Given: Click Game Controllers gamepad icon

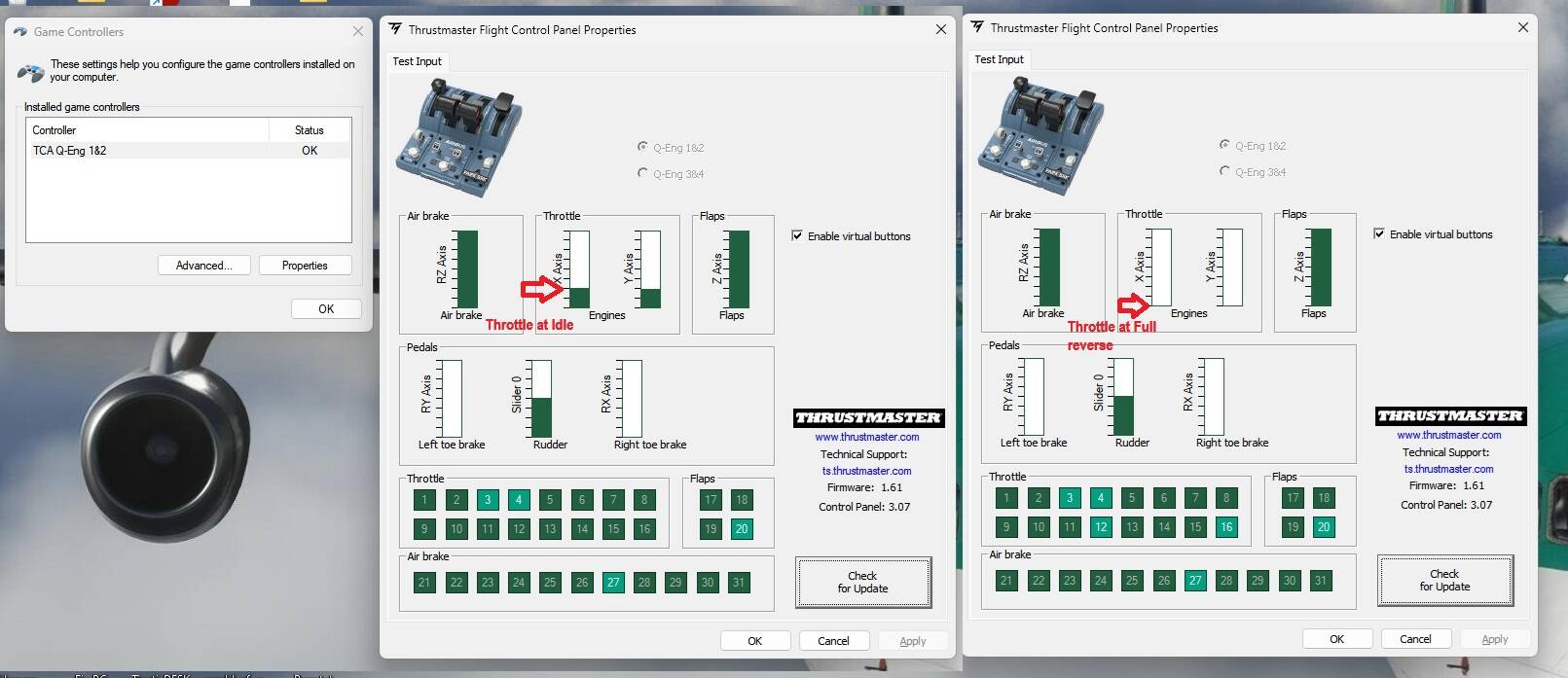Looking at the screenshot, I should click(x=31, y=72).
